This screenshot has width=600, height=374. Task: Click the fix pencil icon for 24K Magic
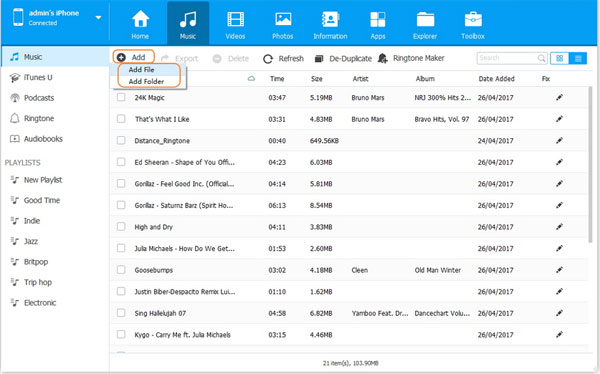click(559, 97)
